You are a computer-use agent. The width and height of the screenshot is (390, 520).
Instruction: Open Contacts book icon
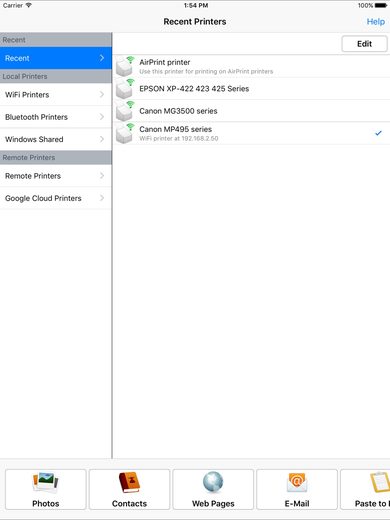click(x=129, y=483)
